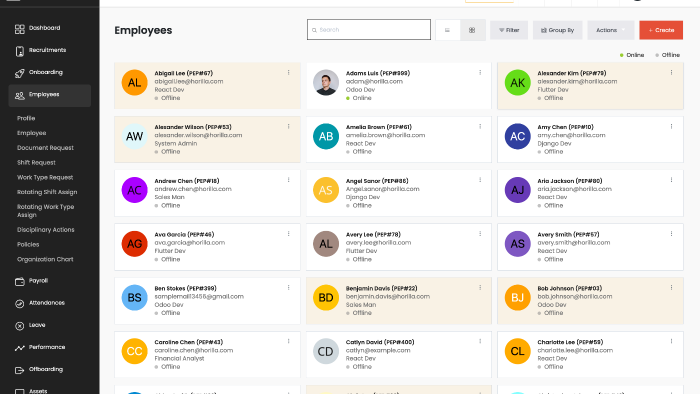Open three-dot menu on Amy Chen card

pyautogui.click(x=671, y=126)
